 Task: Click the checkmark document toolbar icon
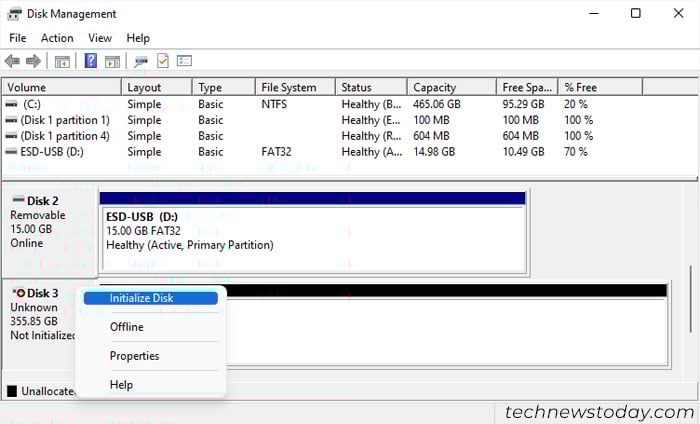pos(163,60)
